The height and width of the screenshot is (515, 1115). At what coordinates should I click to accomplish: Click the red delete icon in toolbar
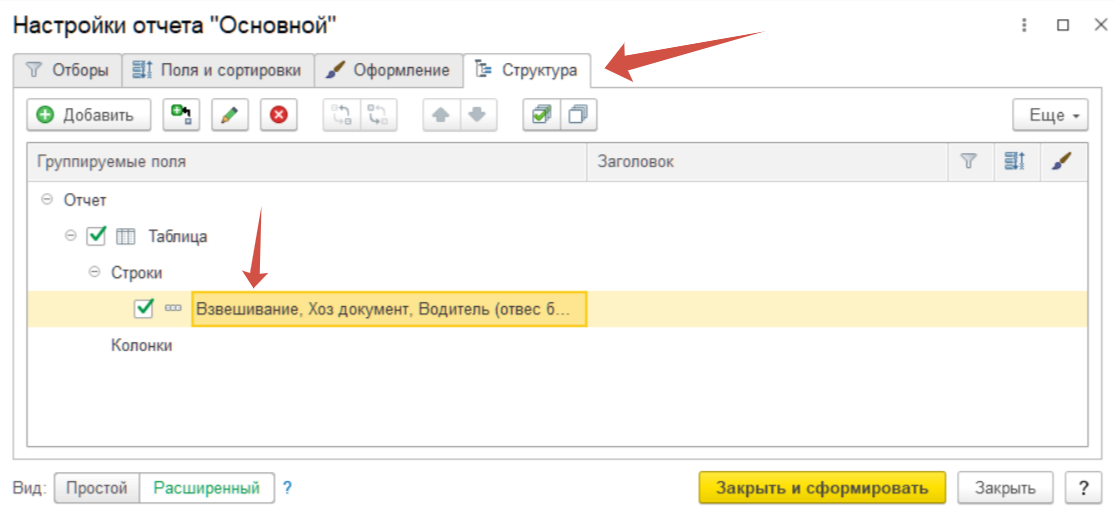(279, 115)
